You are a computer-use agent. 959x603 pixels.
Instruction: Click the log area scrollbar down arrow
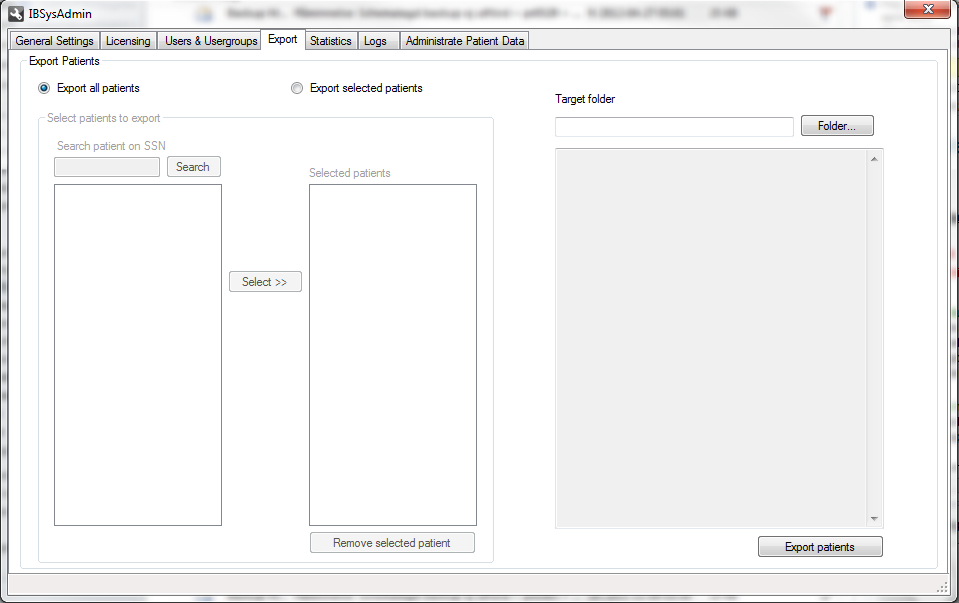(874, 519)
